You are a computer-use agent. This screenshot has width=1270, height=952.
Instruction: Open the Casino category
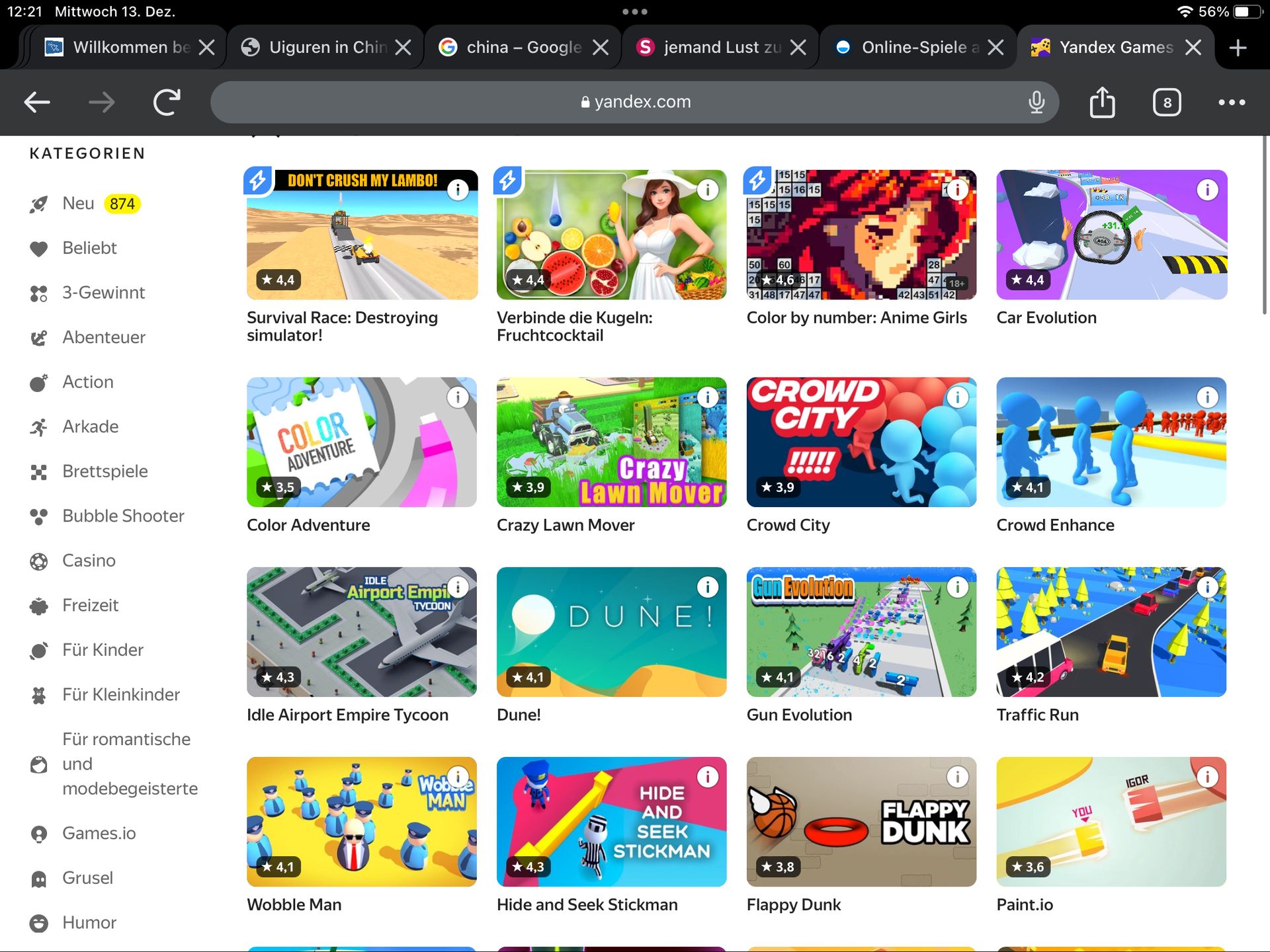click(89, 561)
